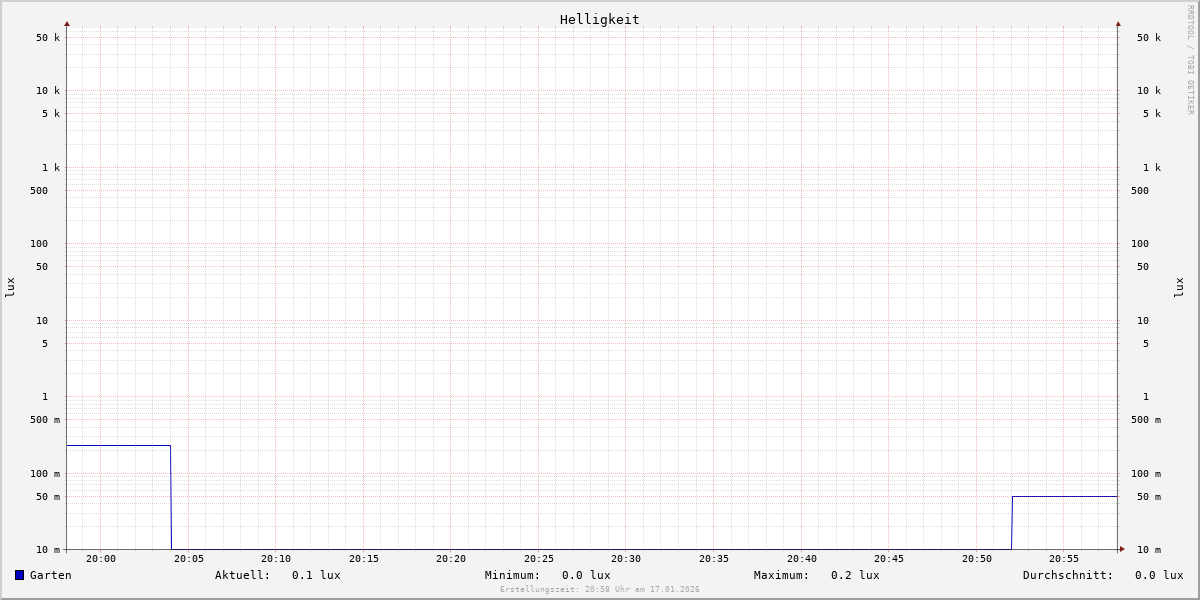The image size is (1200, 600).
Task: Click the 20:45 time axis label
Action: point(889,559)
